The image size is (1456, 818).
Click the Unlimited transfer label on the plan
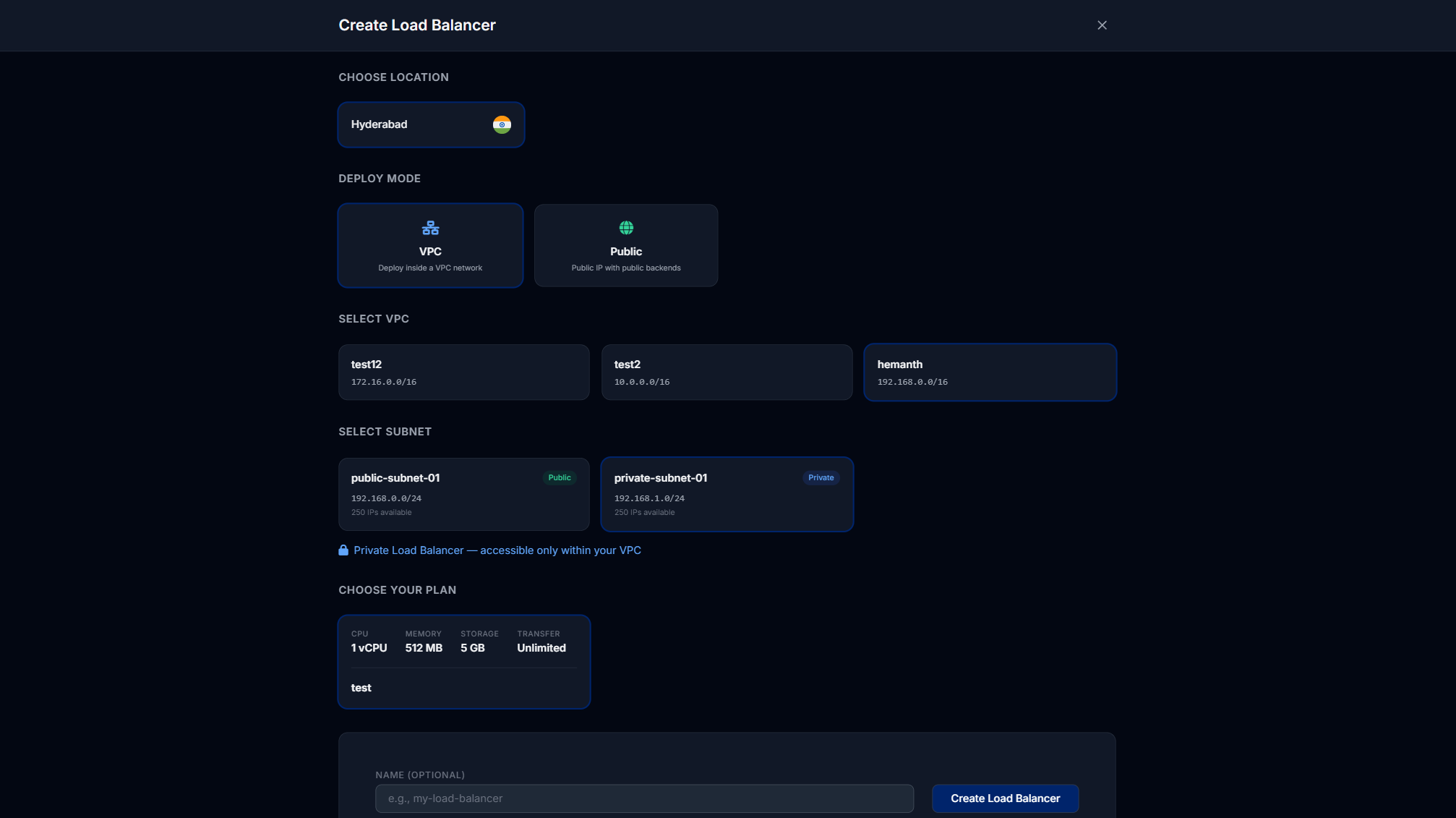[541, 647]
